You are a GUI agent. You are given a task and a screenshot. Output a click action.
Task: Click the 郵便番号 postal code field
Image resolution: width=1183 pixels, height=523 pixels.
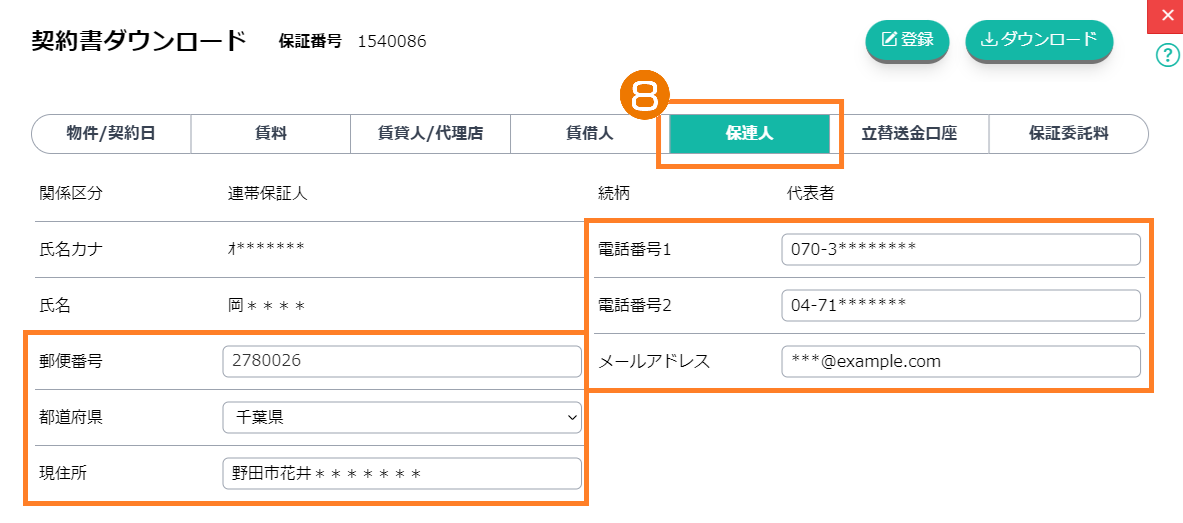click(x=401, y=361)
